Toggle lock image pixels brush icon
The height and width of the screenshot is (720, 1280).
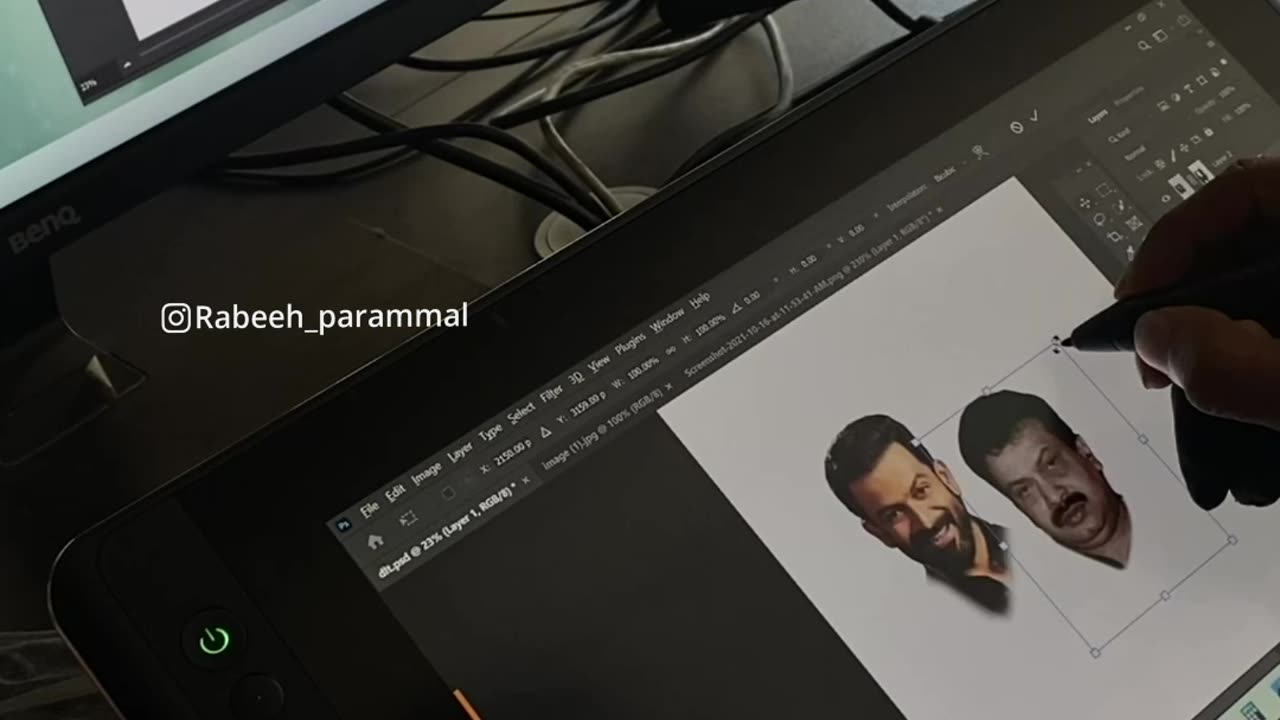tap(1173, 156)
